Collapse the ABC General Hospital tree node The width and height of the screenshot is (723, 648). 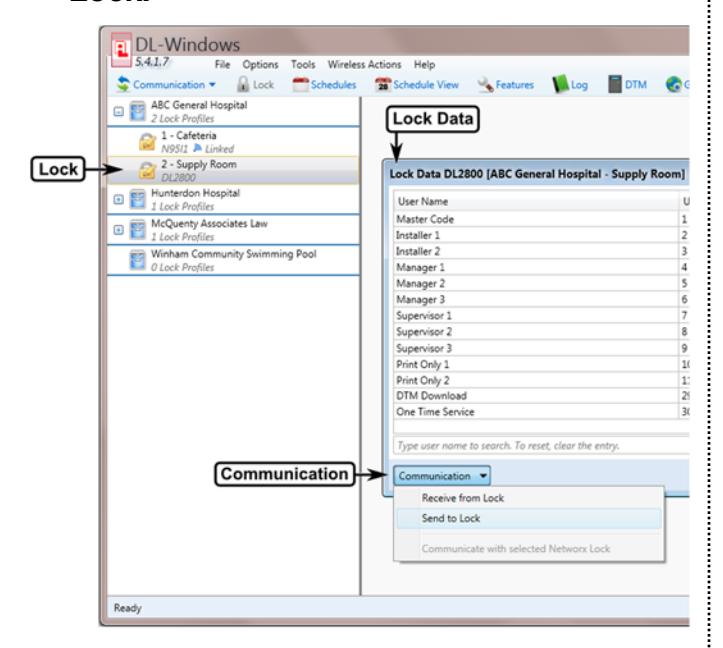coord(119,112)
